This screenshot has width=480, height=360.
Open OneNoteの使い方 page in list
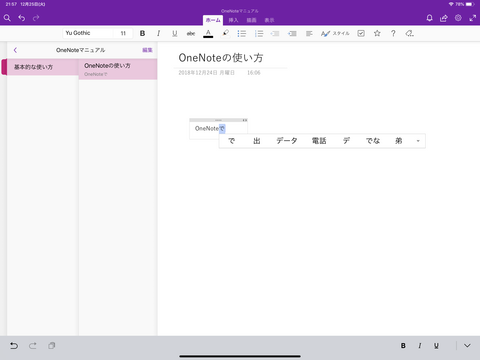point(118,69)
